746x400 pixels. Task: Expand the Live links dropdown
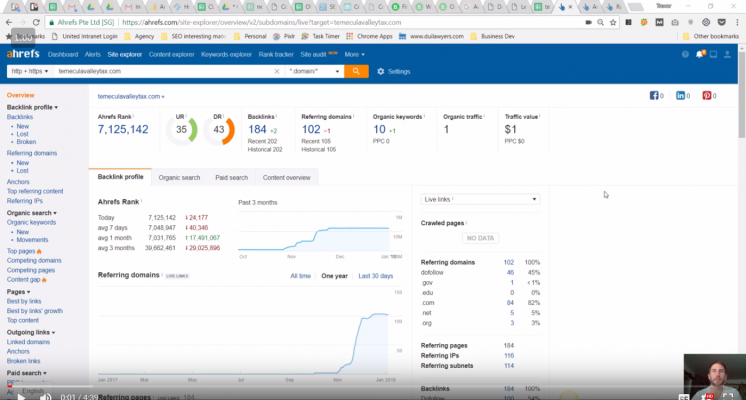480,199
